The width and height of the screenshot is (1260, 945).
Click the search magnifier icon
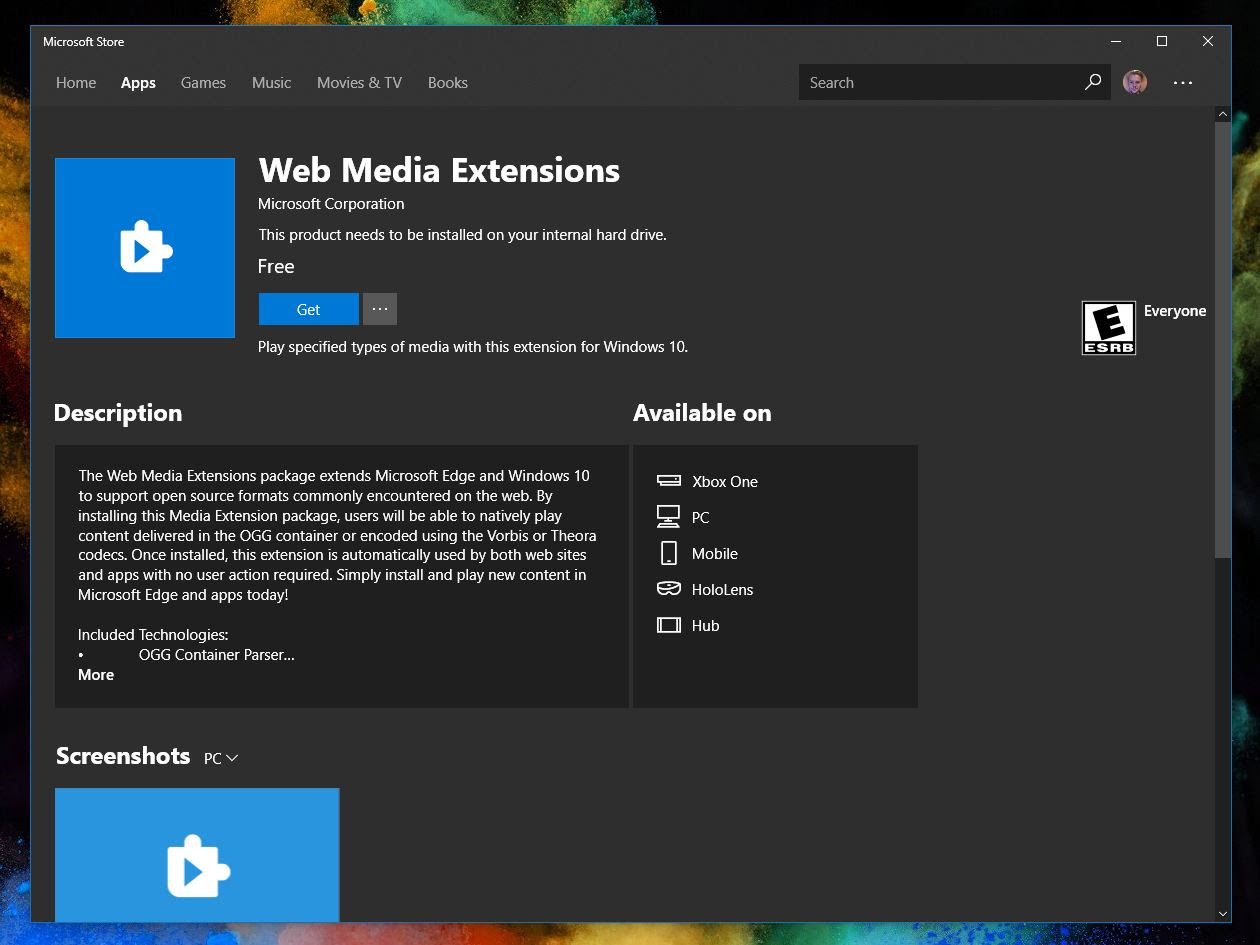pos(1093,82)
